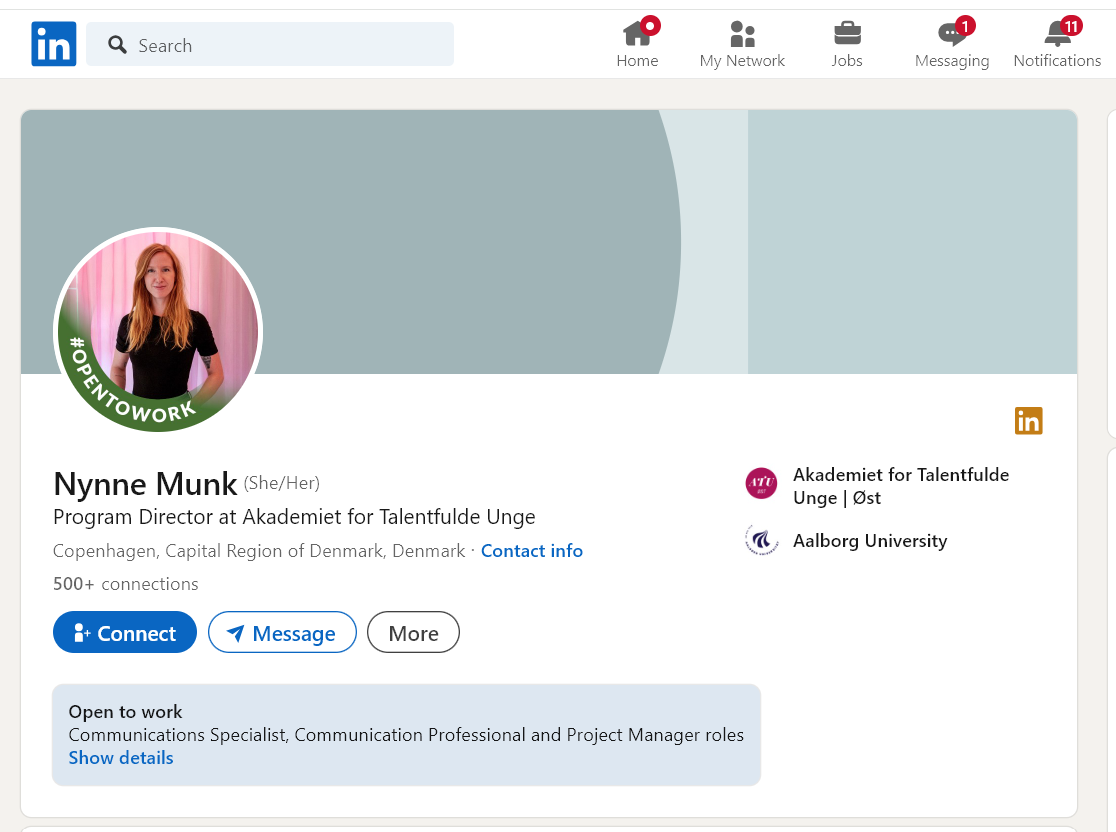The image size is (1116, 832).
Task: Click the magnifying glass search icon
Action: [117, 45]
